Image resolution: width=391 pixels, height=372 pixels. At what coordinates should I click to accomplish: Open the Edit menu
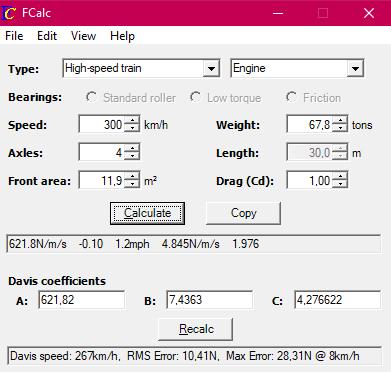pos(47,36)
